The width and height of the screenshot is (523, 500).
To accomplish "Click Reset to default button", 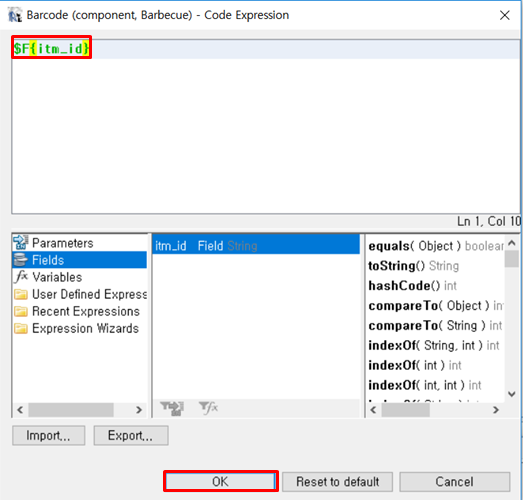I will (337, 481).
